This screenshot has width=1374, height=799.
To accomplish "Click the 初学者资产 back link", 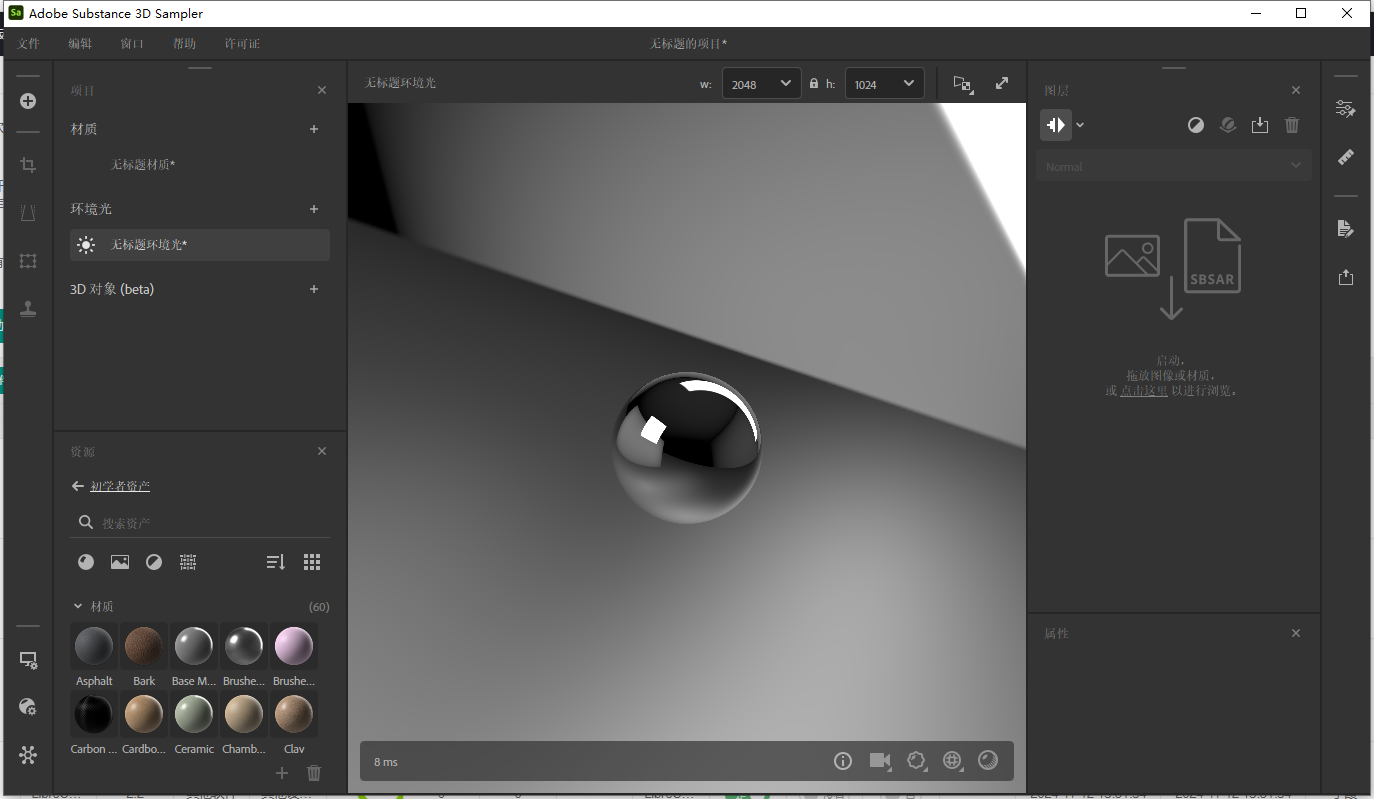I will pyautogui.click(x=120, y=485).
